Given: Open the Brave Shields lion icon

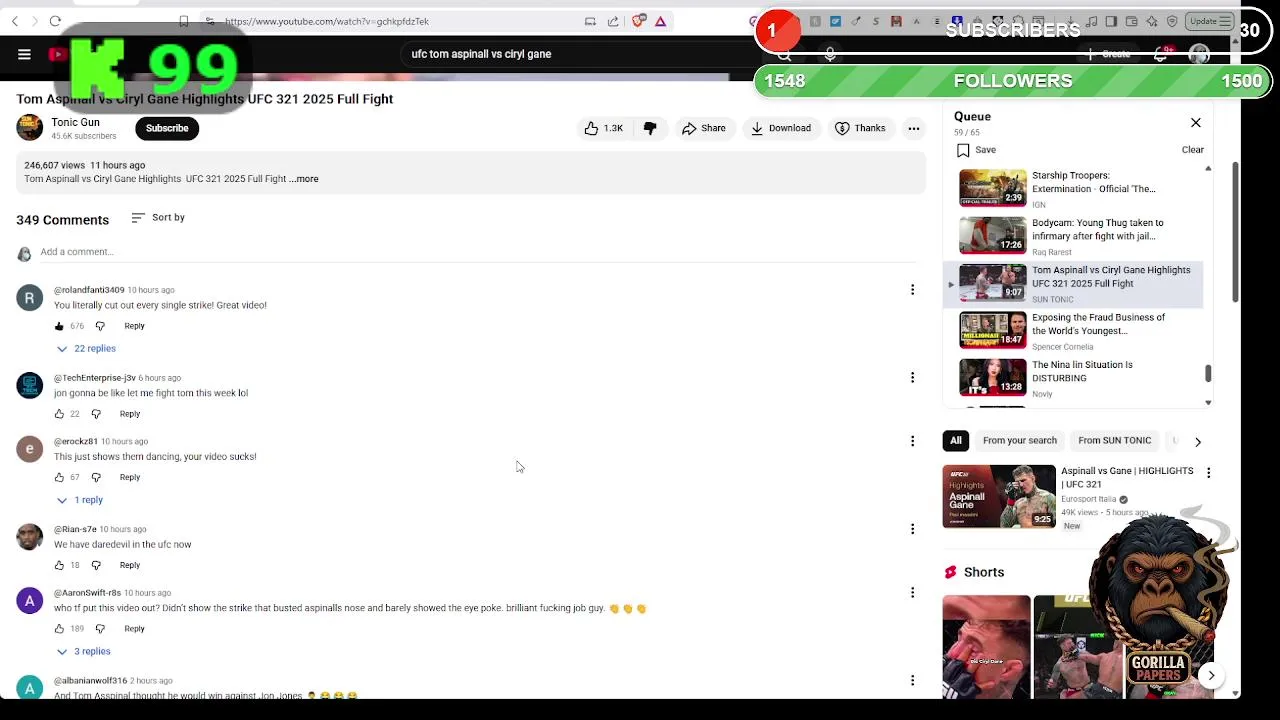Looking at the screenshot, I should (639, 21).
